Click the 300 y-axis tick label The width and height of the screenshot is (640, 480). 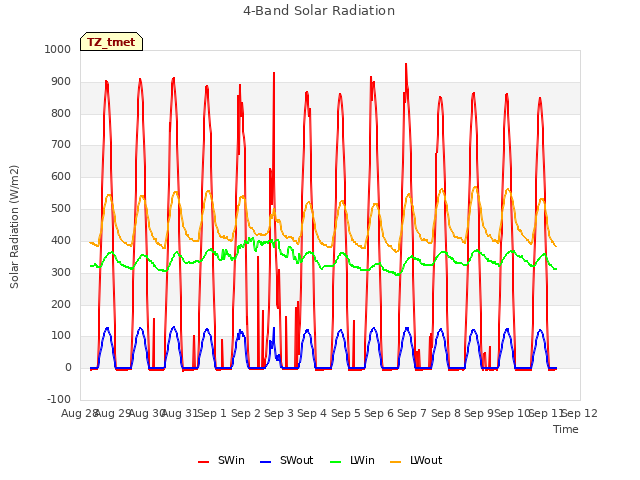(x=61, y=272)
